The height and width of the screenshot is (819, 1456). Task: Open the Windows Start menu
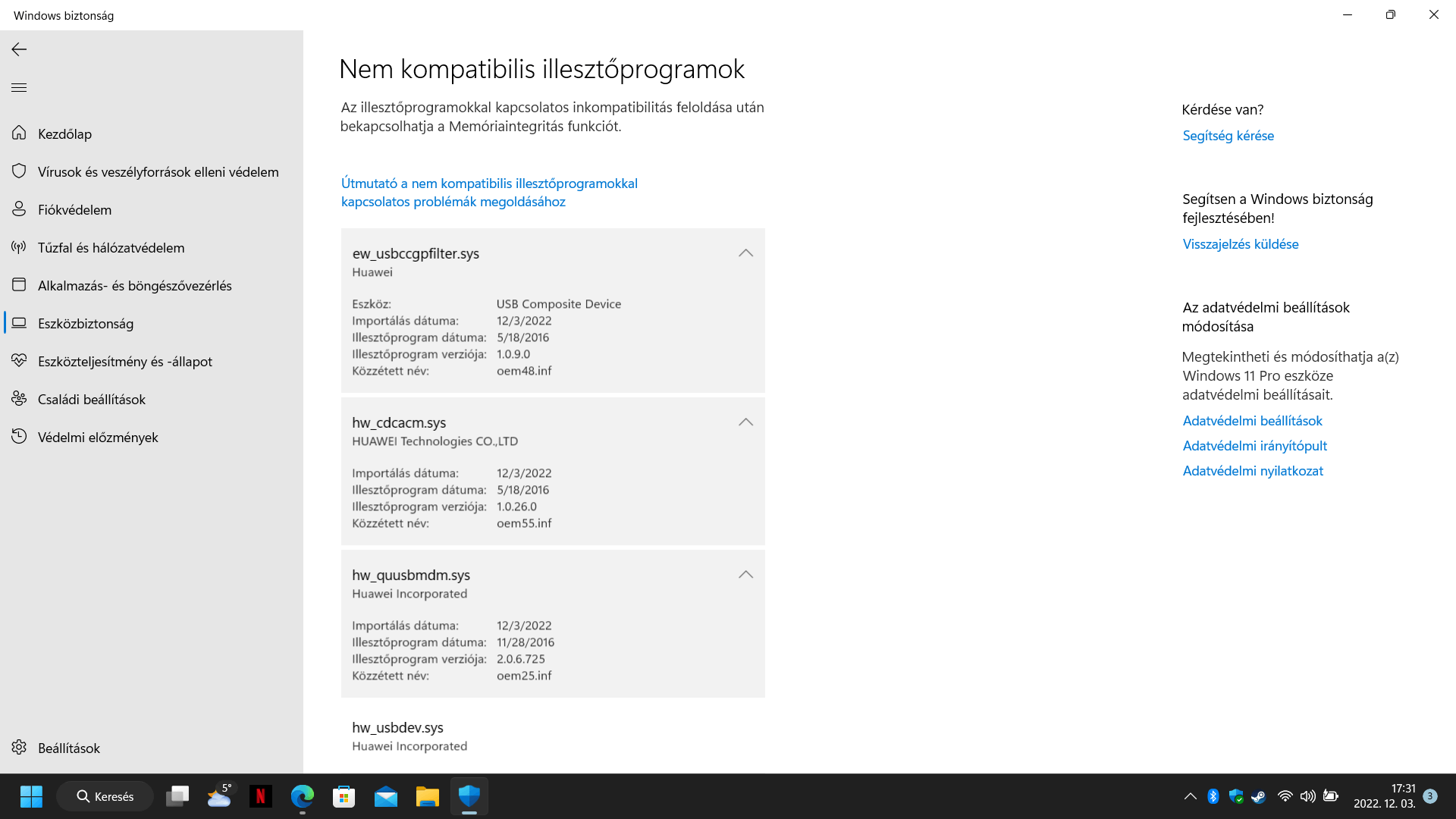pyautogui.click(x=31, y=796)
